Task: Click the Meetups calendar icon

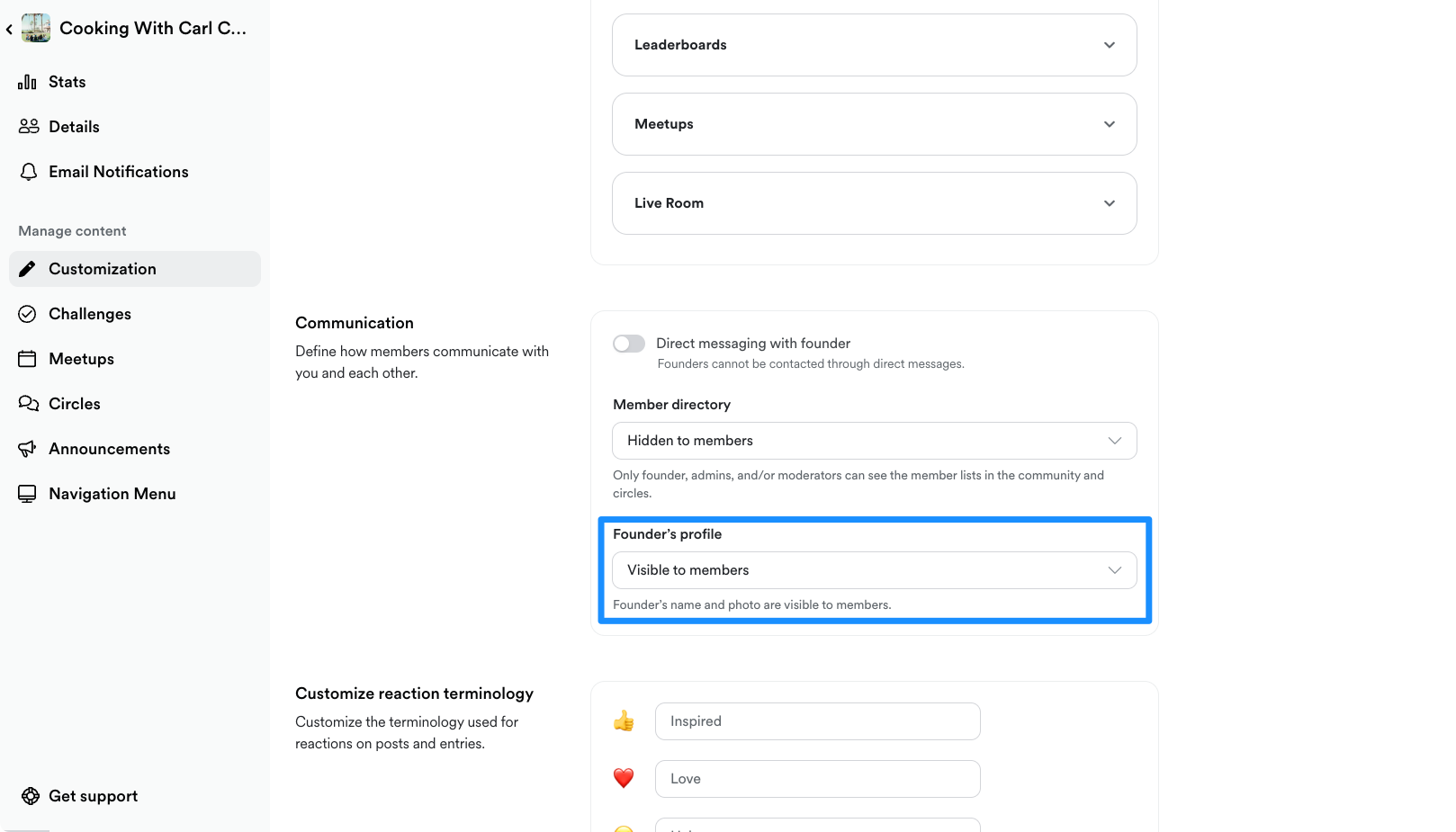Action: click(x=28, y=359)
